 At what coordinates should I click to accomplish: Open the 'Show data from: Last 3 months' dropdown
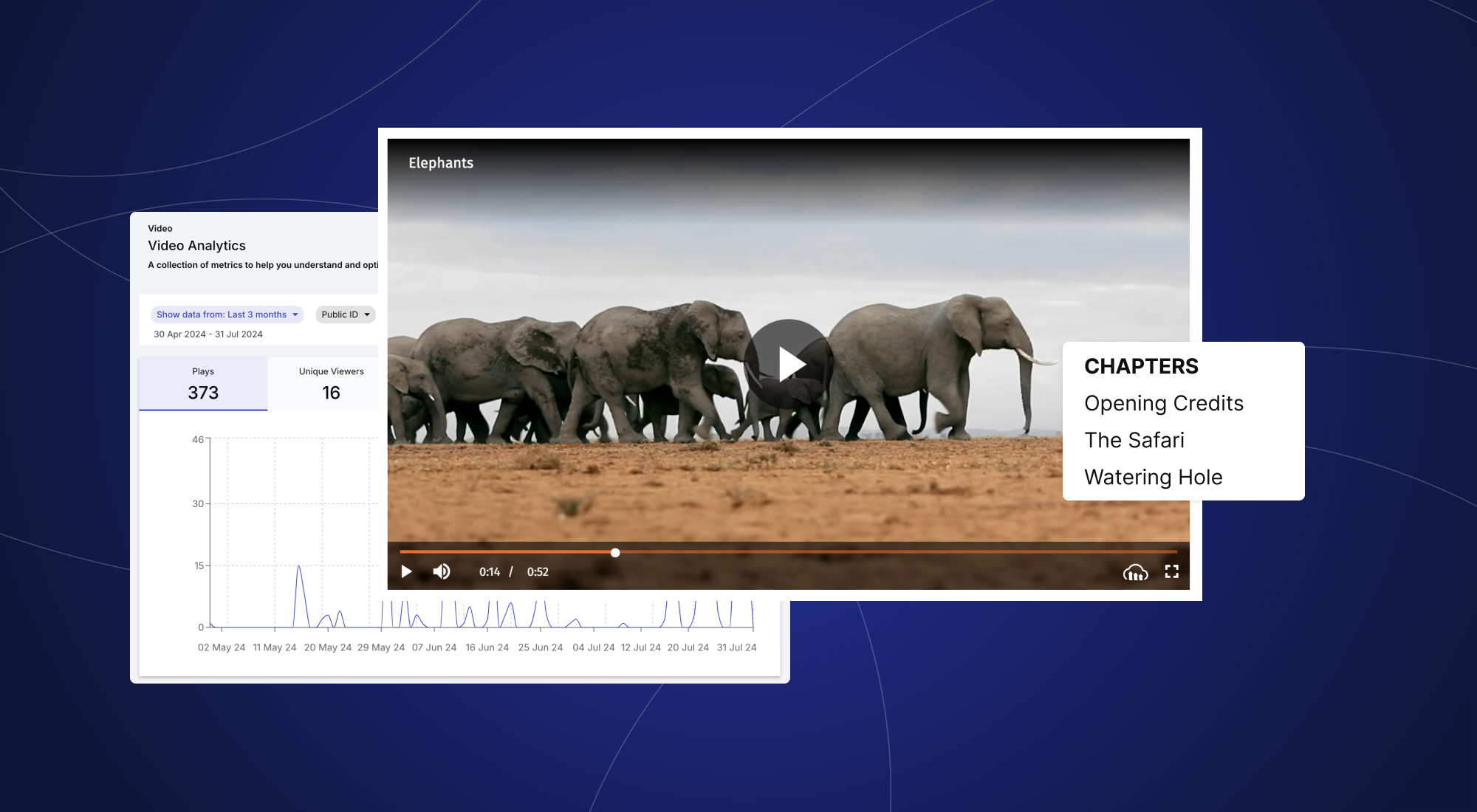click(x=225, y=314)
